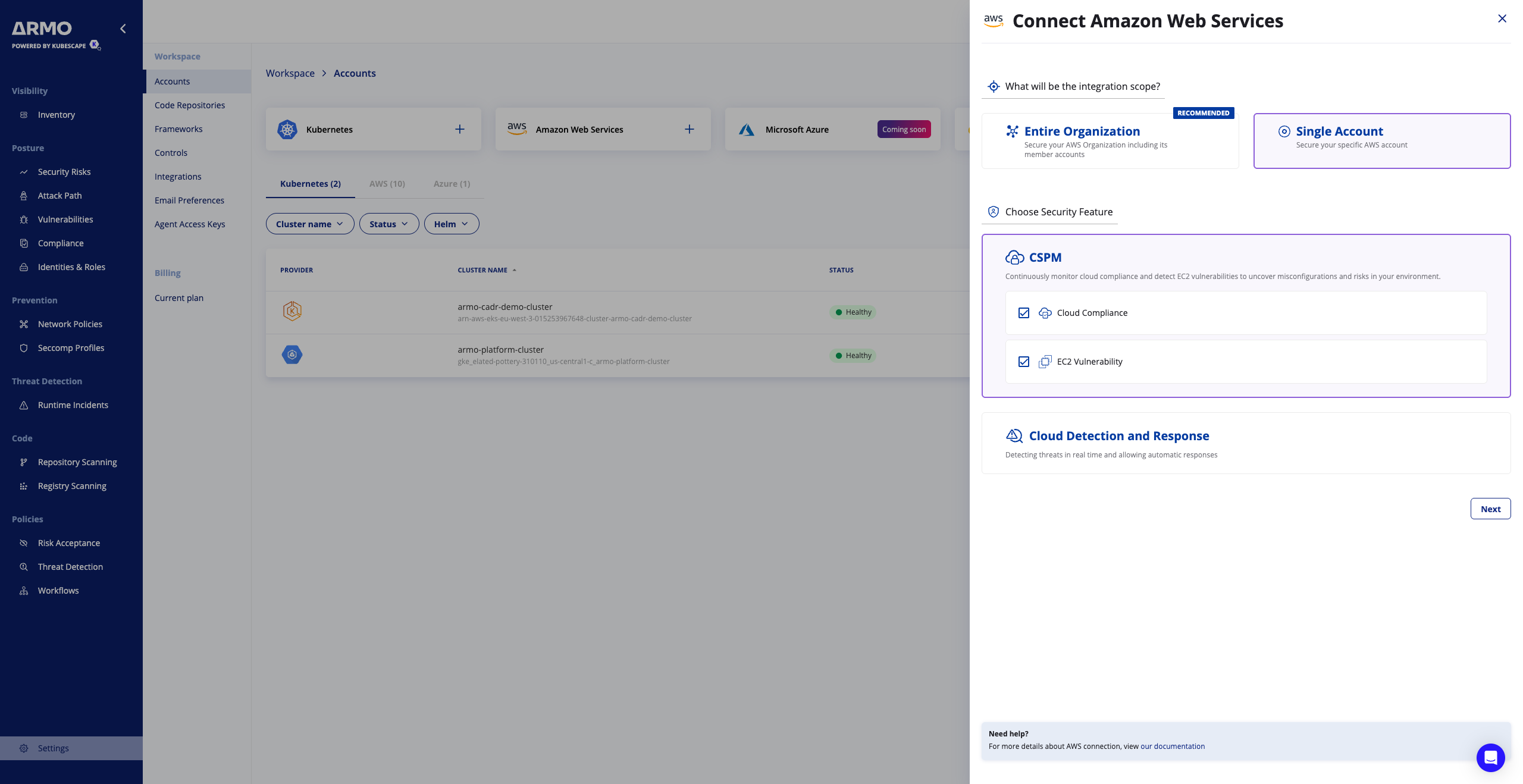
Task: Uncheck the Cloud Compliance checkbox
Action: [1024, 313]
